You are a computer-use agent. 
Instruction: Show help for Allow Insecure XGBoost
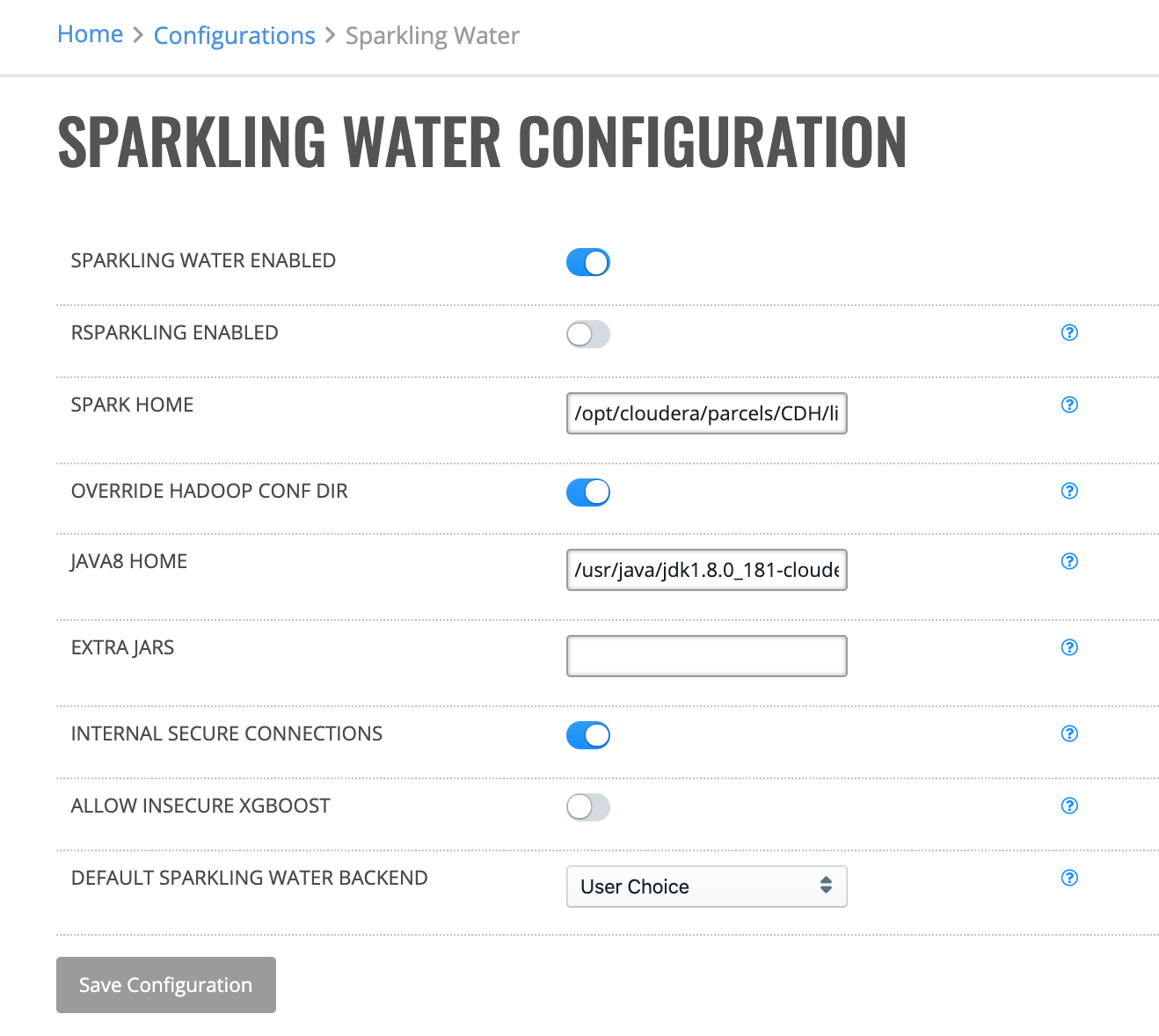pos(1069,806)
